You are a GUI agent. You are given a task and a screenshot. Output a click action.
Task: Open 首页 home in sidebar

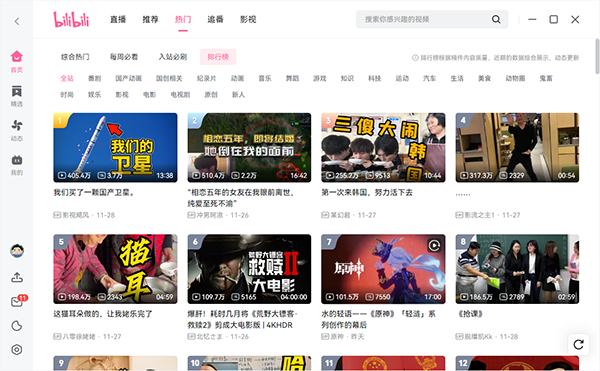pyautogui.click(x=16, y=61)
